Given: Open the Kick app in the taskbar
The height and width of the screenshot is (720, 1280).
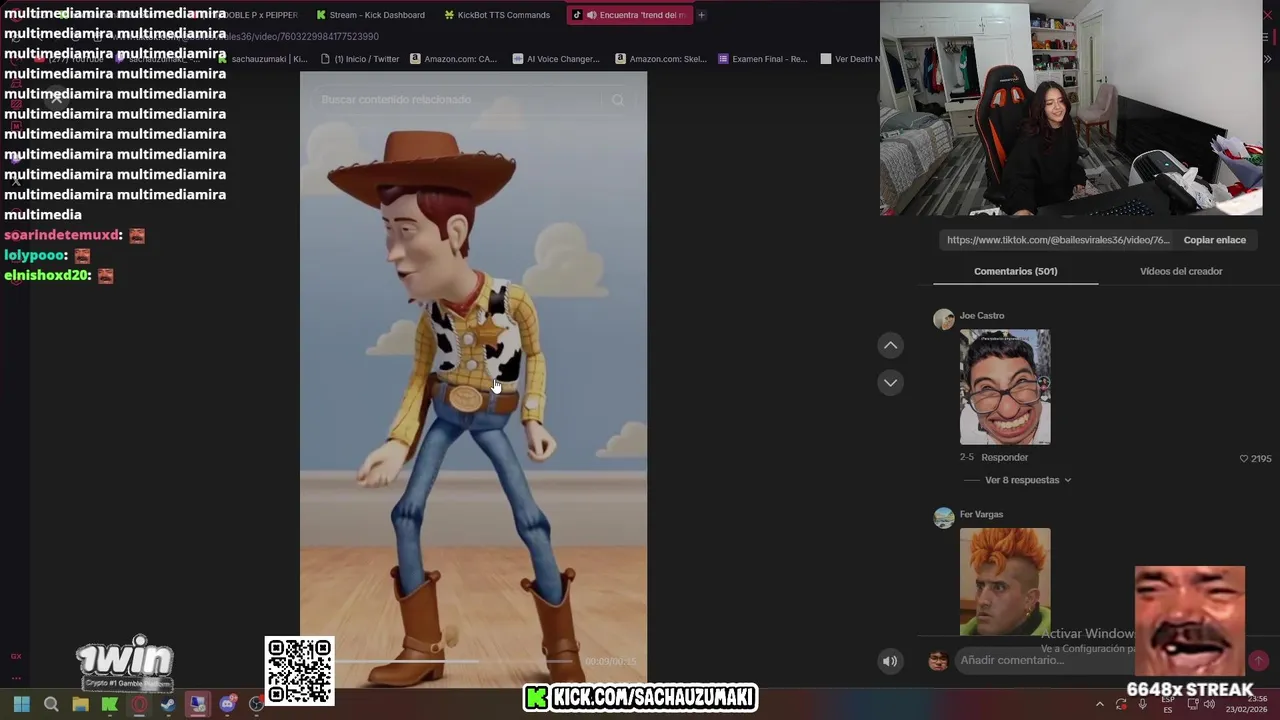Looking at the screenshot, I should coord(110,704).
